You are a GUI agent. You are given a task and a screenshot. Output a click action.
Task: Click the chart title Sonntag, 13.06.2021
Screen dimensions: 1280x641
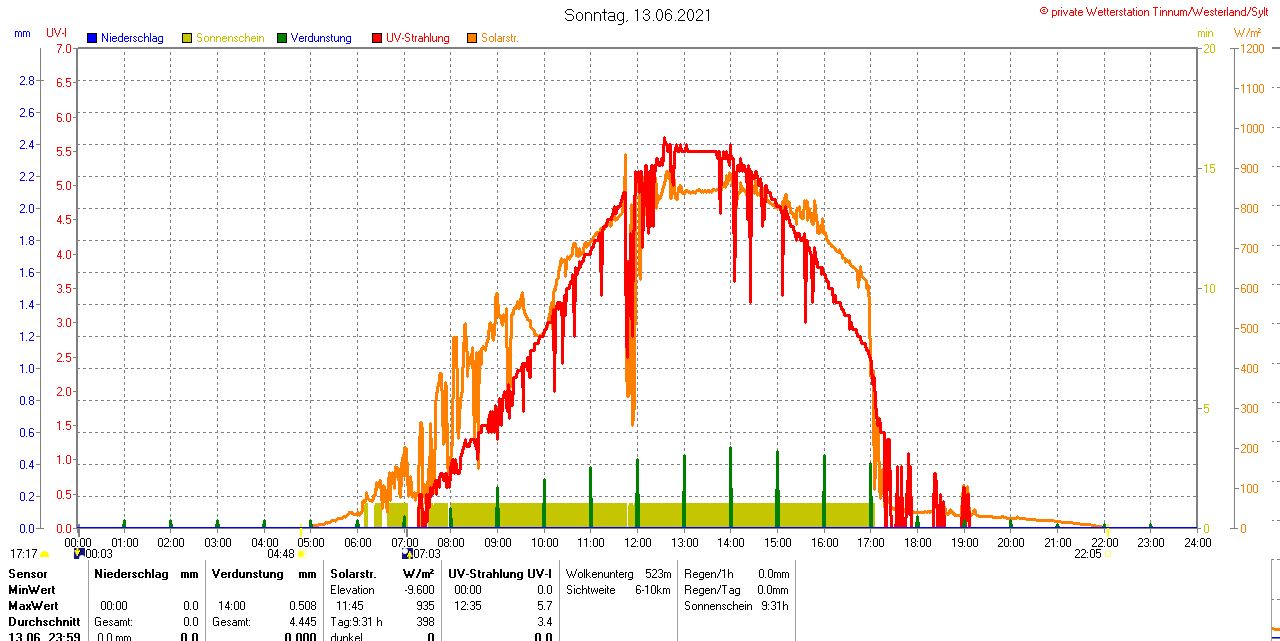click(639, 15)
